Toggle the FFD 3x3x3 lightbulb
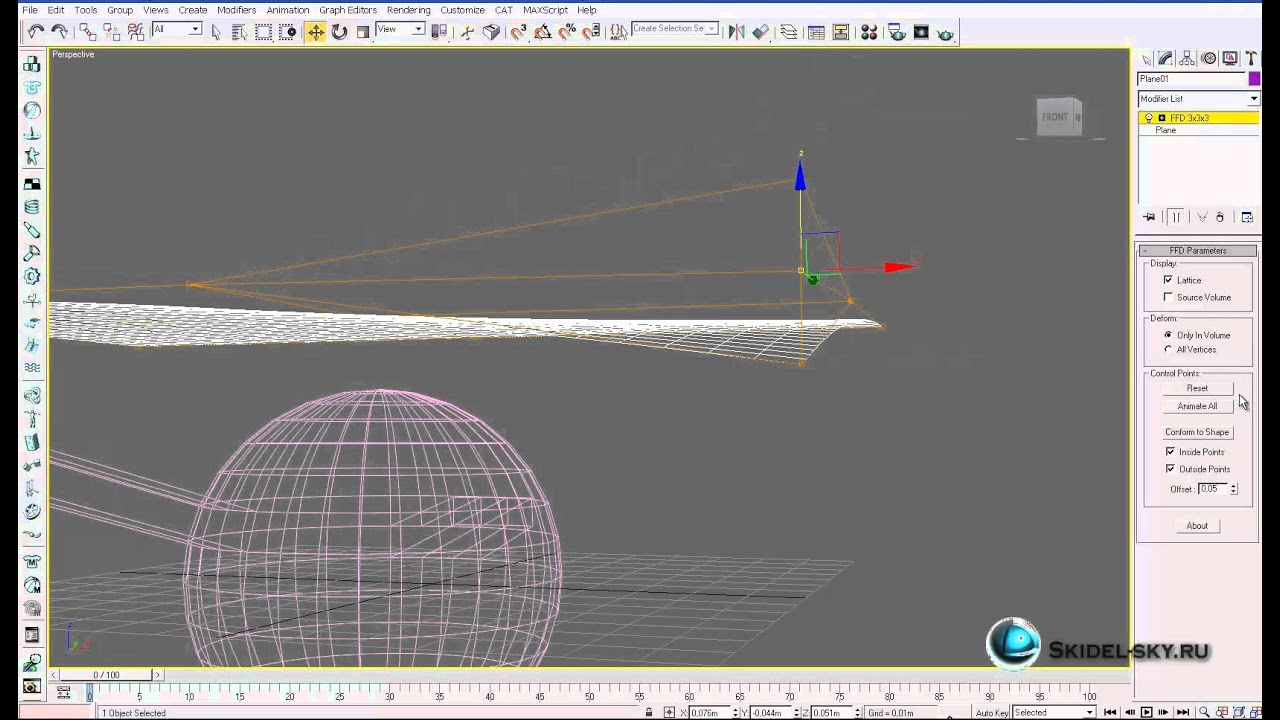This screenshot has height=720, width=1280. (1149, 118)
